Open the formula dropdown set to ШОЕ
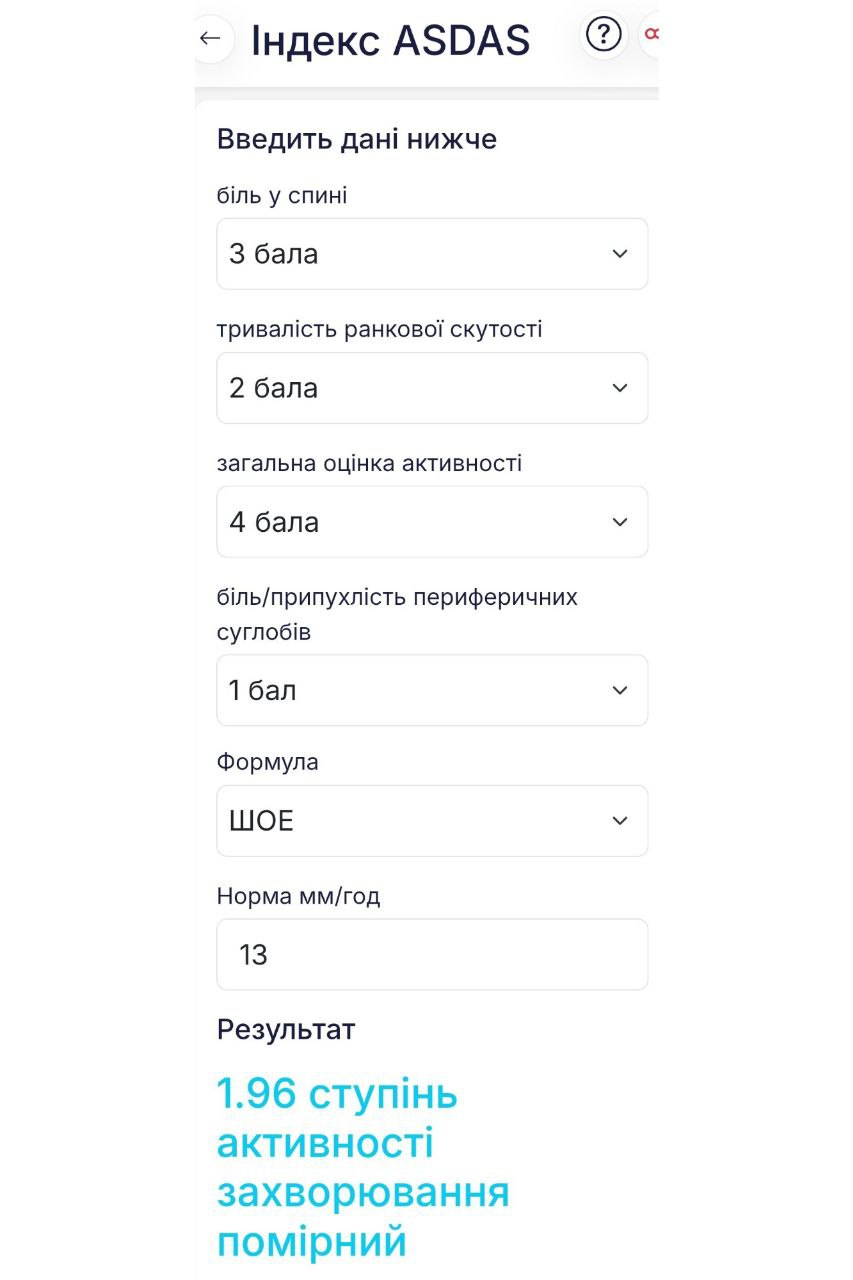This screenshot has height=1280, width=853. tap(400, 821)
